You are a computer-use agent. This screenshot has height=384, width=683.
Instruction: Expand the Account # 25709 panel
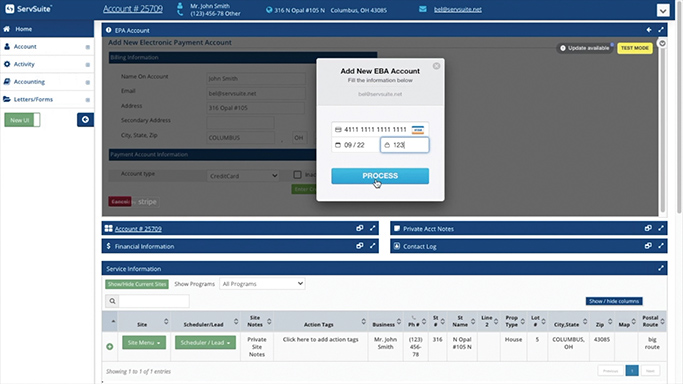(372, 228)
